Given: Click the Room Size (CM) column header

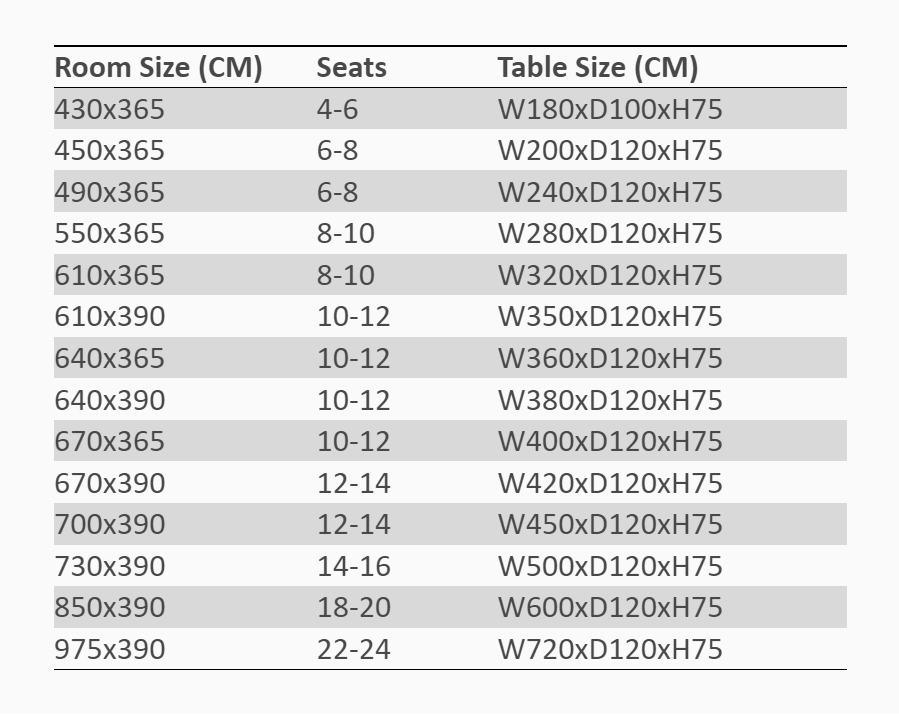Looking at the screenshot, I should pos(158,68).
